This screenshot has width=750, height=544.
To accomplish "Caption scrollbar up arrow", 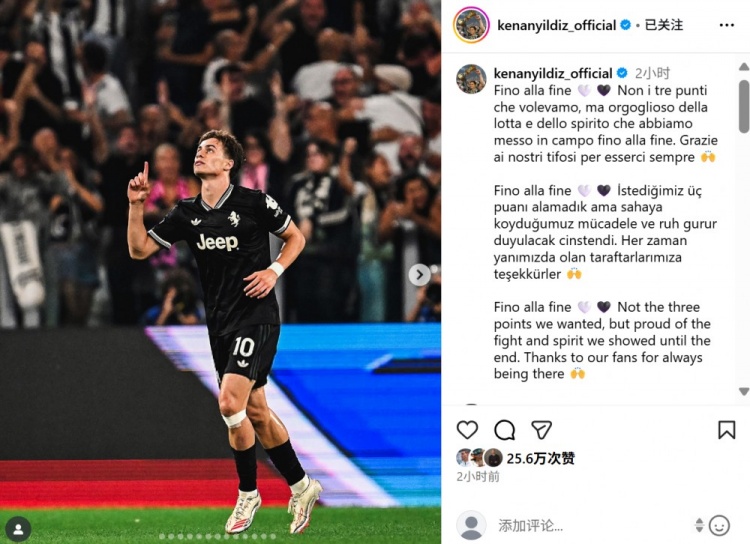I will tap(744, 67).
